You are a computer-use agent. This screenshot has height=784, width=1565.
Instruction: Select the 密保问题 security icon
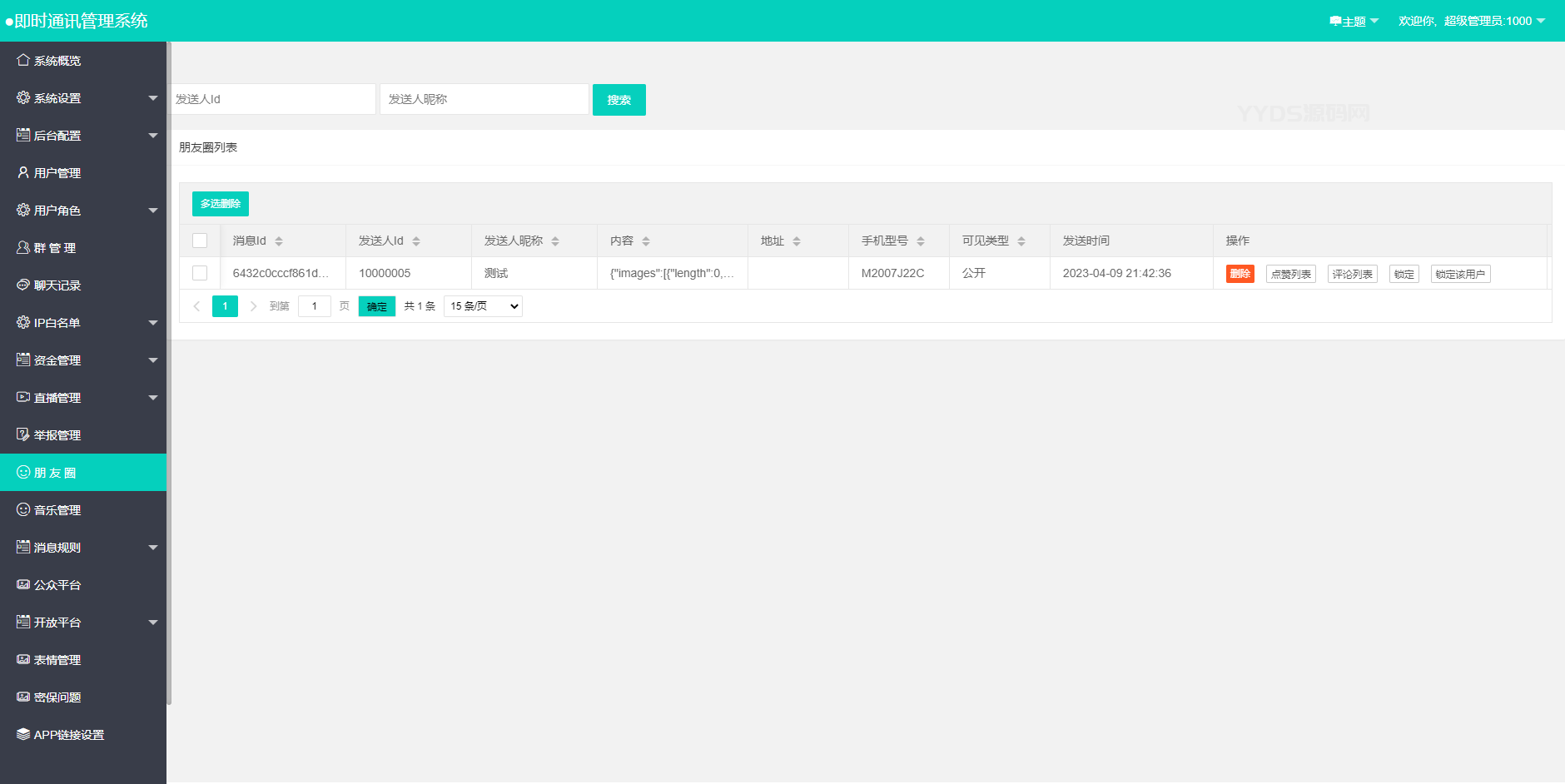[22, 697]
